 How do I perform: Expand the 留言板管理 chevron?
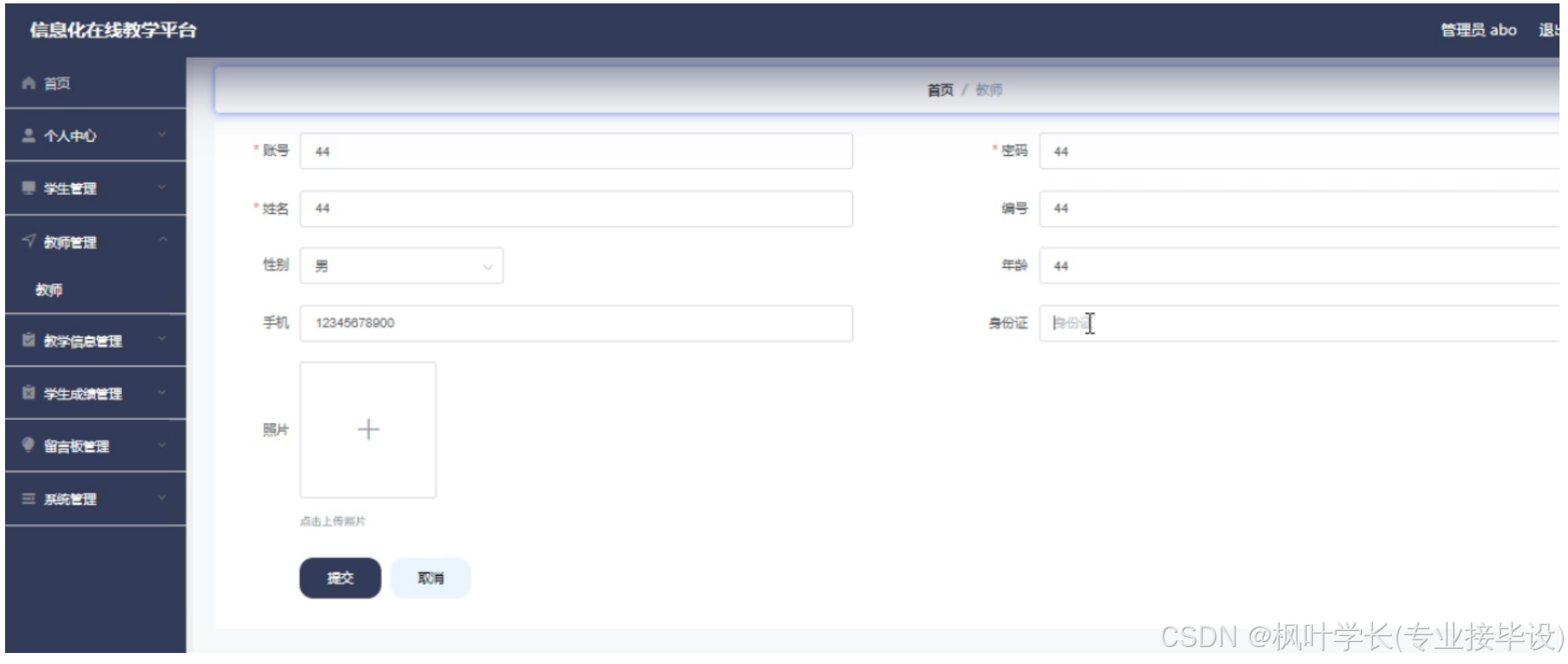click(162, 445)
